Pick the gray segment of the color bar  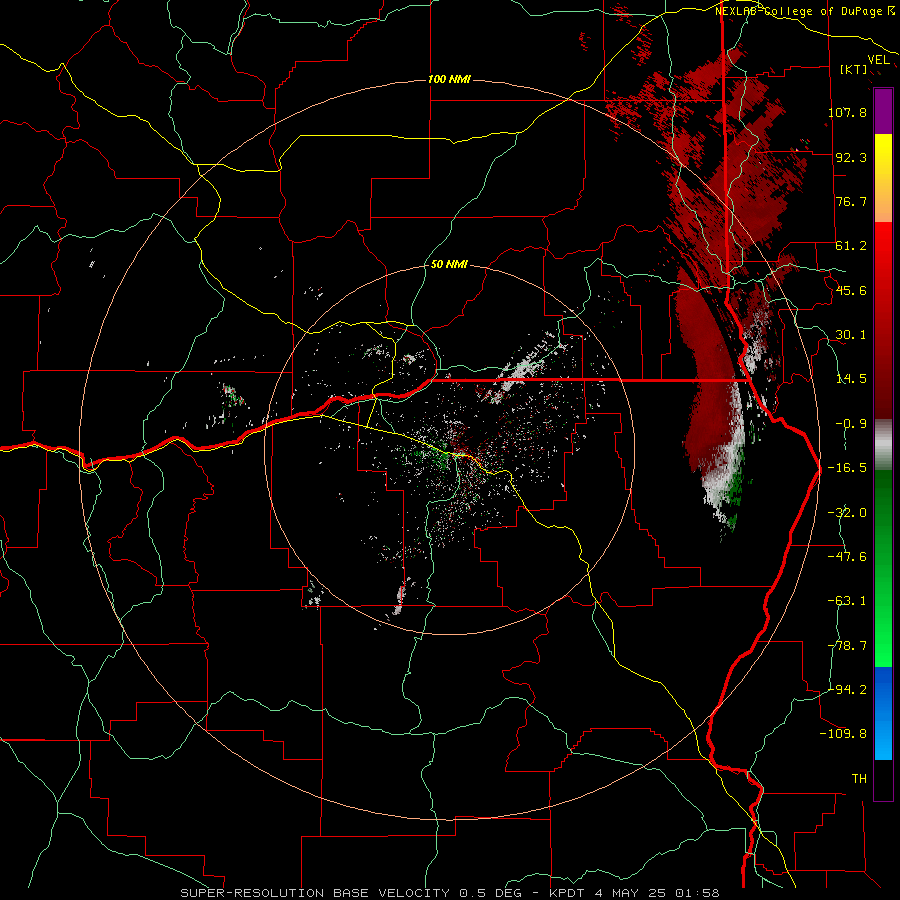(883, 445)
